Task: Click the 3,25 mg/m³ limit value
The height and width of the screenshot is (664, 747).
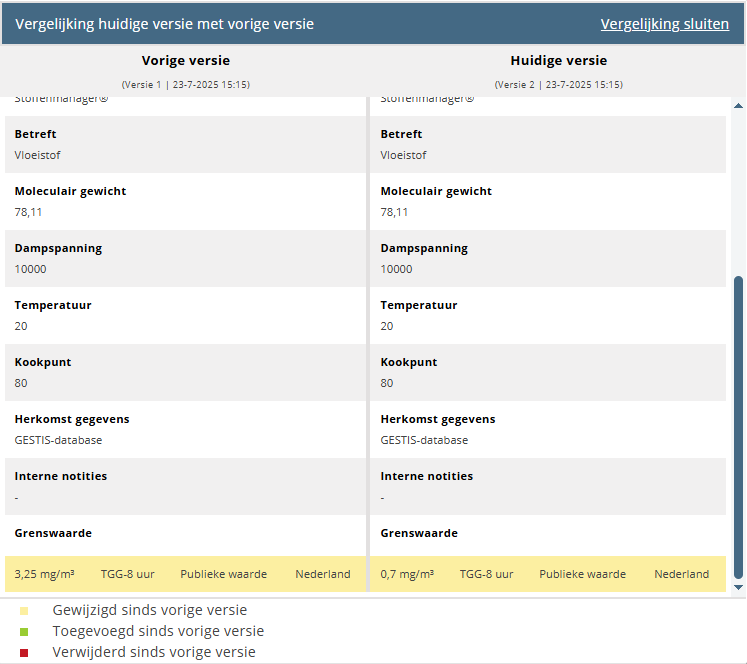Action: click(45, 574)
